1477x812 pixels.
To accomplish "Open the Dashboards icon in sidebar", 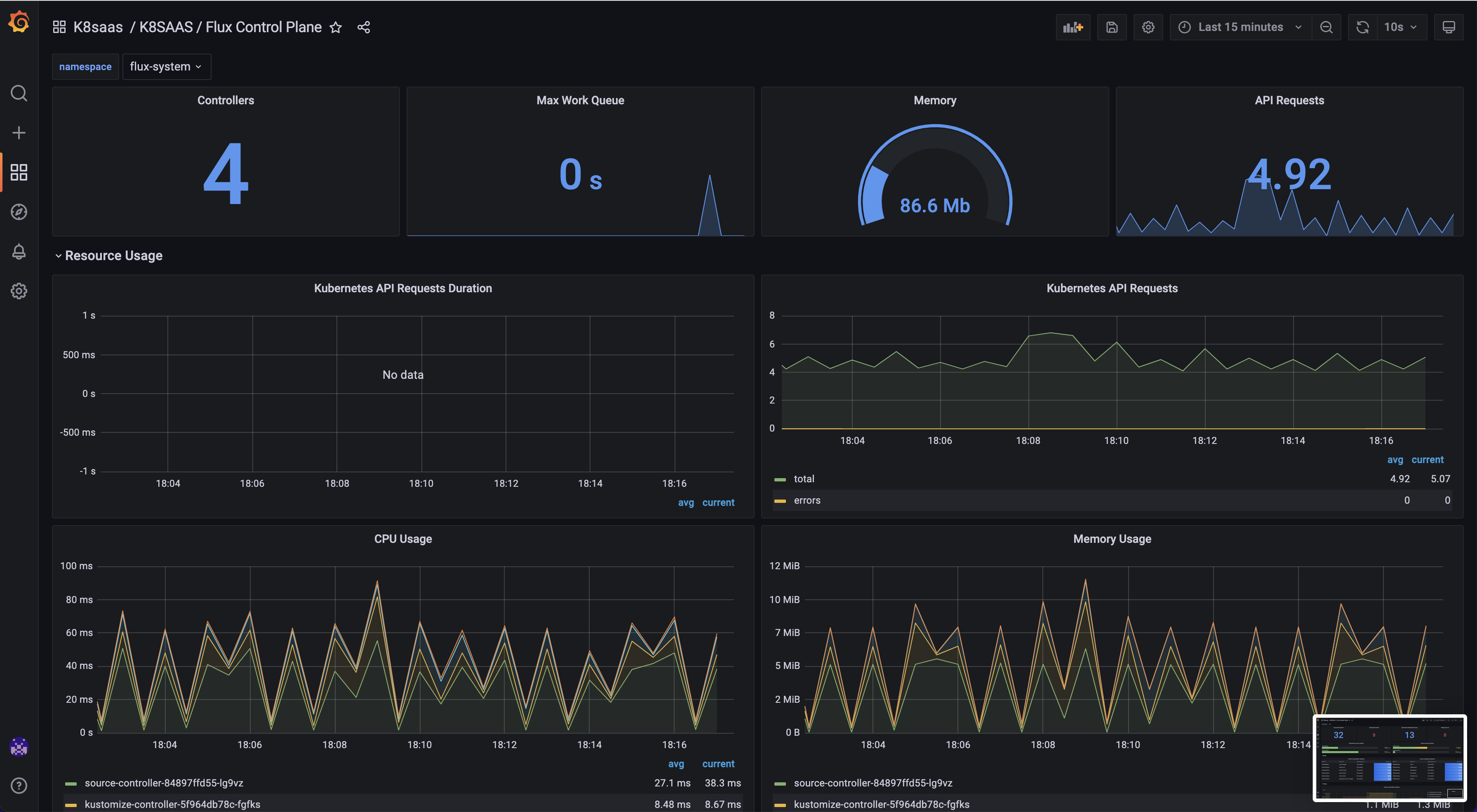I will 19,172.
